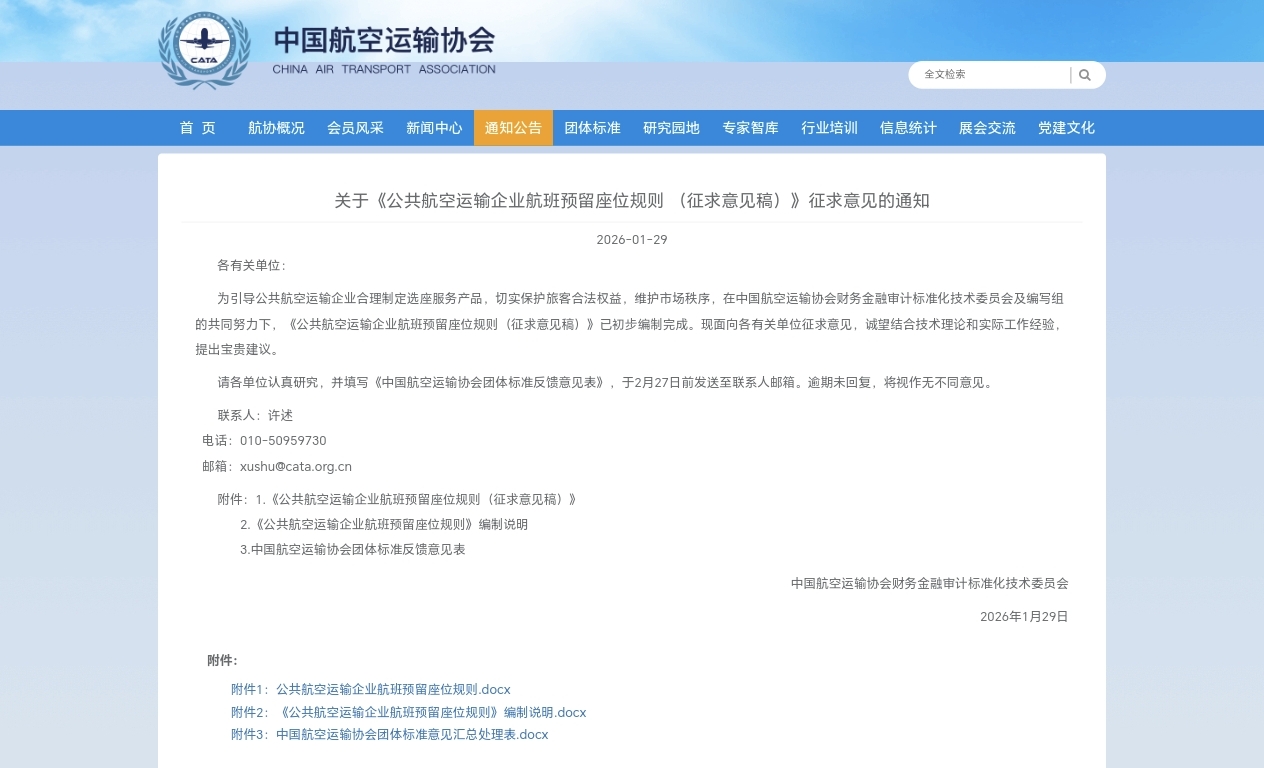The width and height of the screenshot is (1264, 768).
Task: Click the magnifier search icon
Action: tap(1085, 75)
